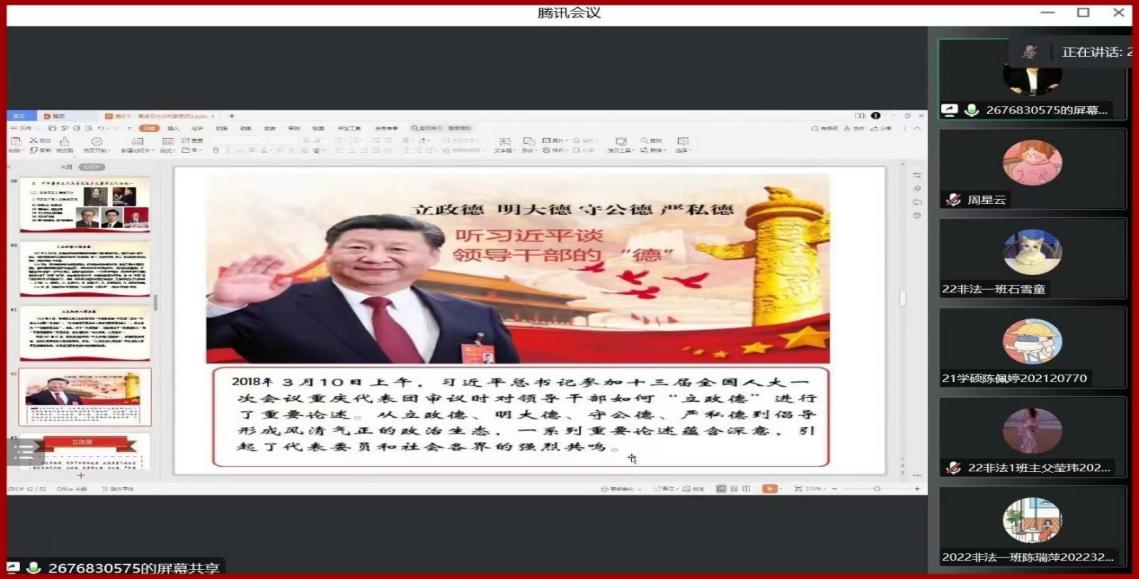
Task: Click the hamburger menu icon over slide panel
Action: point(22,453)
